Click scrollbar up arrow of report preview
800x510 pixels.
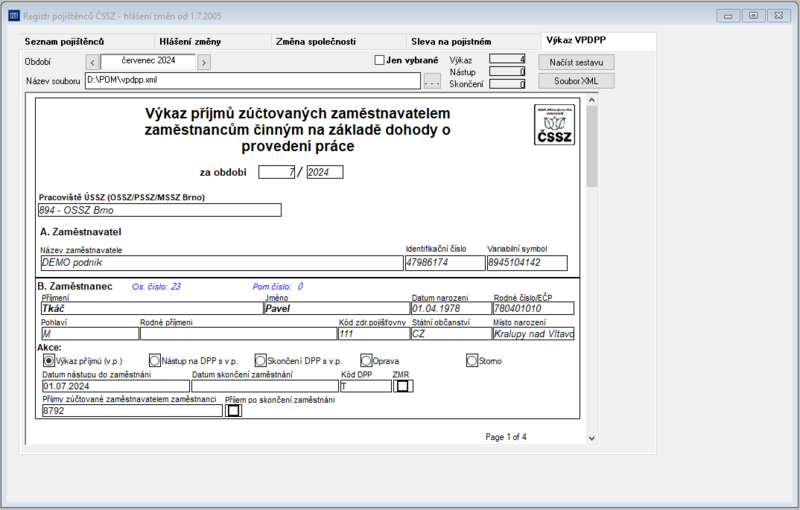click(x=591, y=100)
